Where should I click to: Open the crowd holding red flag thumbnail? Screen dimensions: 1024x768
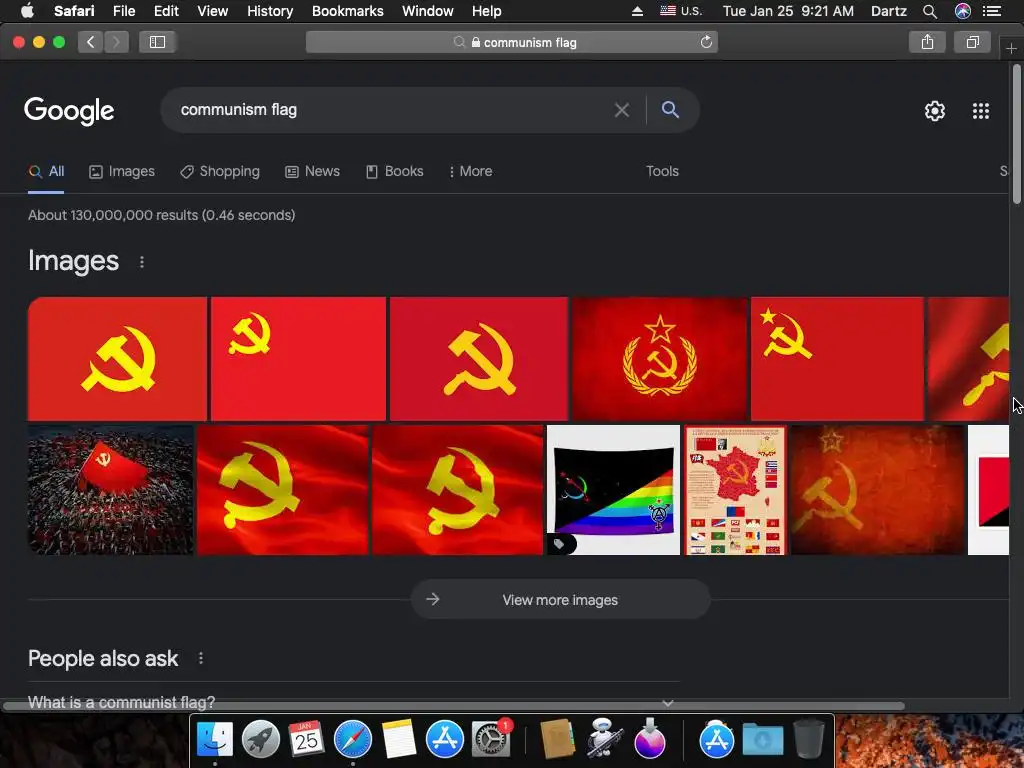(x=110, y=490)
